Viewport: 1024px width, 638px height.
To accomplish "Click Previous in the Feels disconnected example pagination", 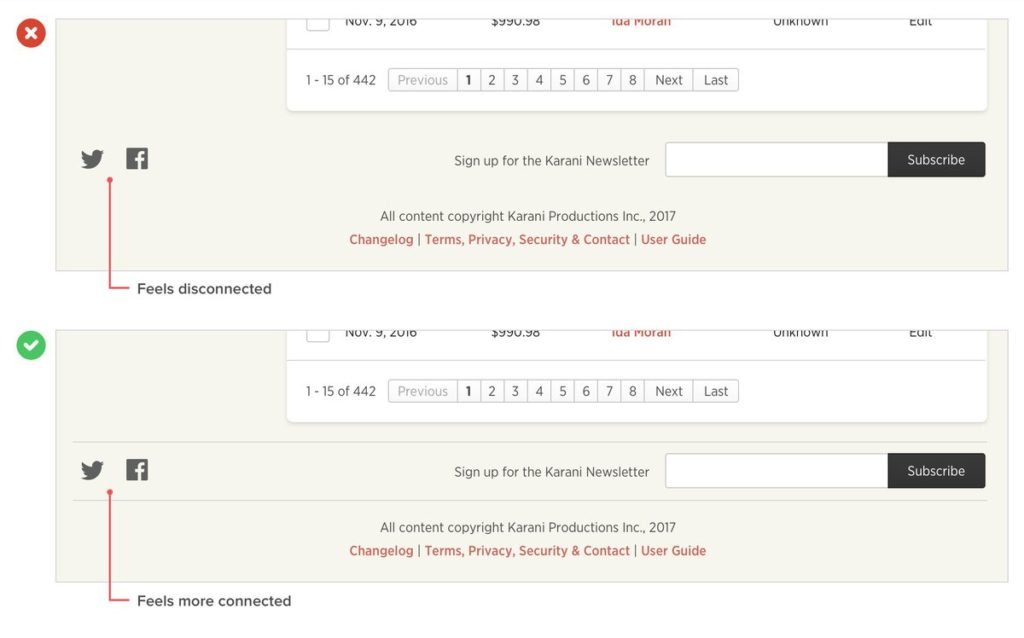I will click(x=423, y=80).
